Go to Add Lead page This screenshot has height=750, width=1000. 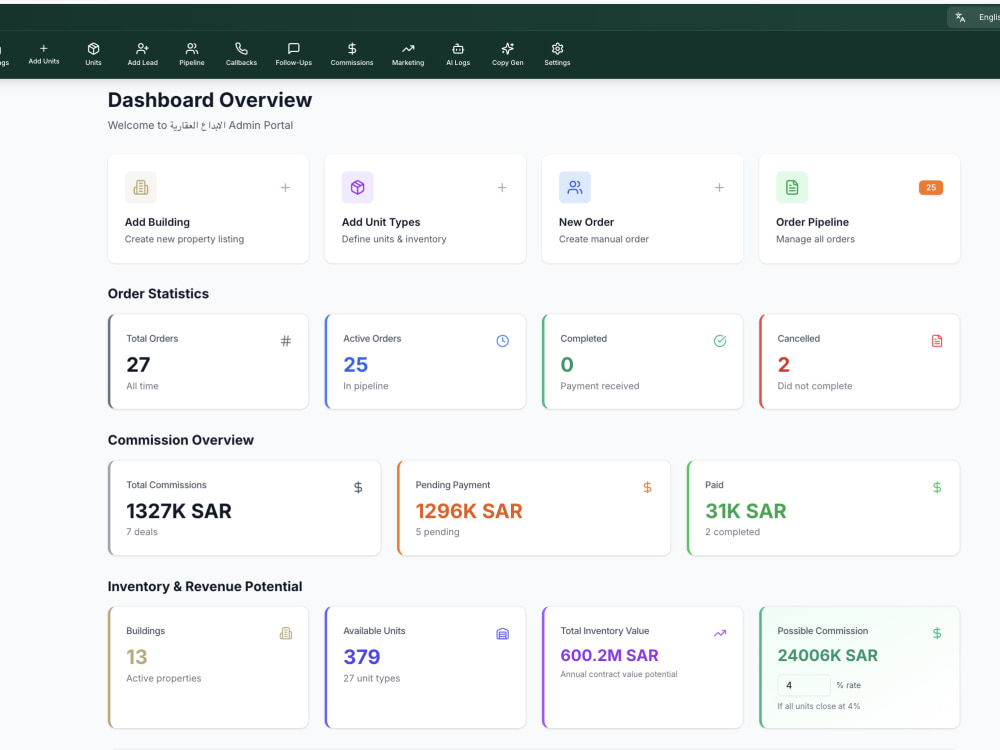coord(142,54)
